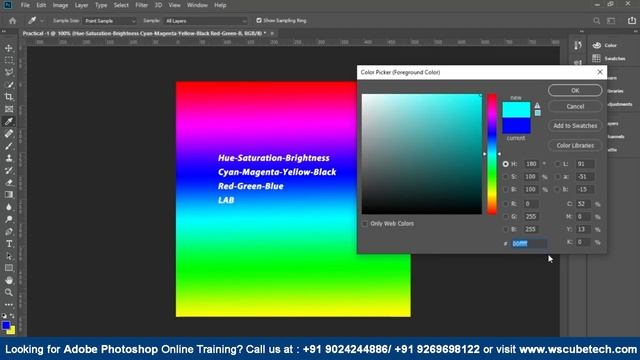Select the L lightness radio button
Image resolution: width=640 pixels, height=360 pixels.
point(558,164)
